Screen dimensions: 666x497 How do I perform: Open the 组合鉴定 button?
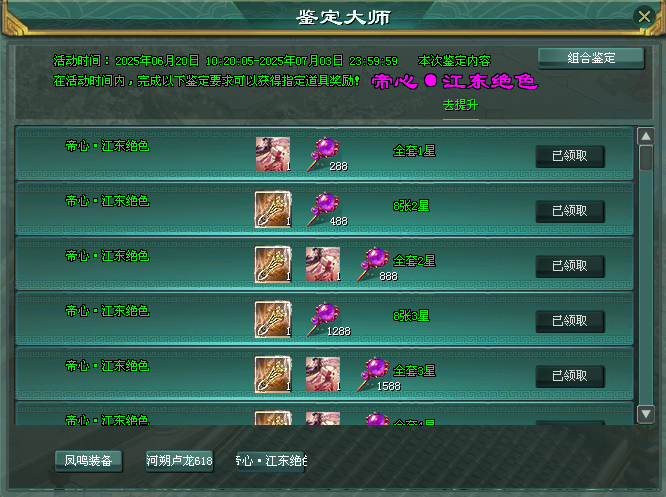point(591,58)
